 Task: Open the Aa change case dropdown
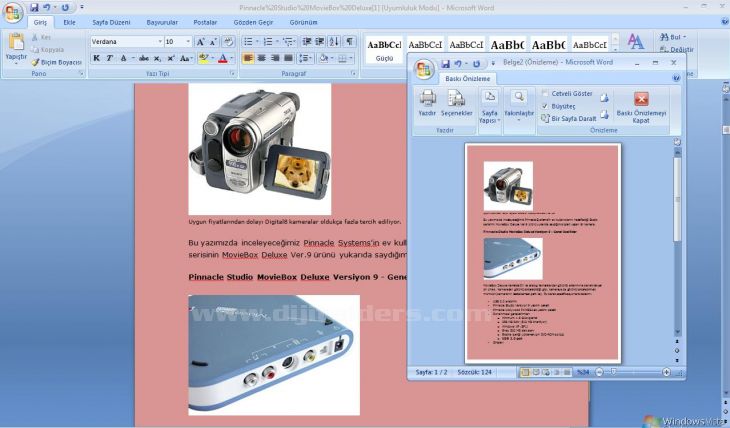click(x=186, y=58)
